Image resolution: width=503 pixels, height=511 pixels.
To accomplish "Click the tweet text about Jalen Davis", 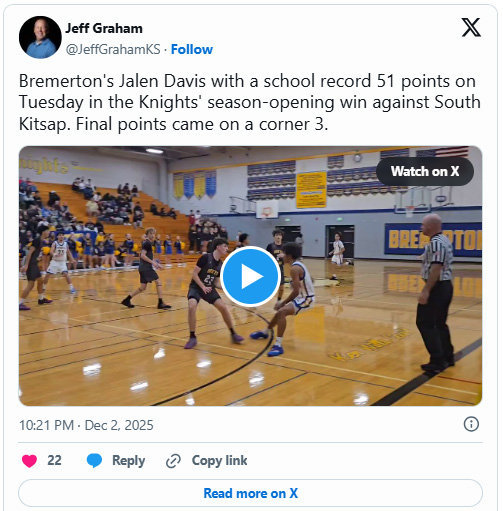I will pos(250,103).
